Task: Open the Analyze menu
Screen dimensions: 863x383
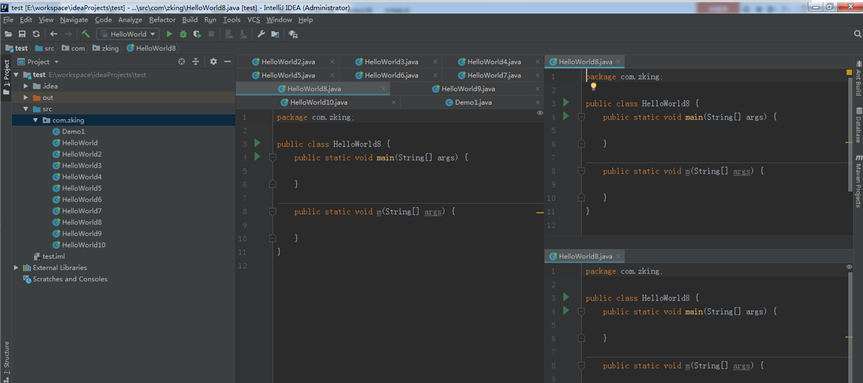Action: [x=130, y=20]
